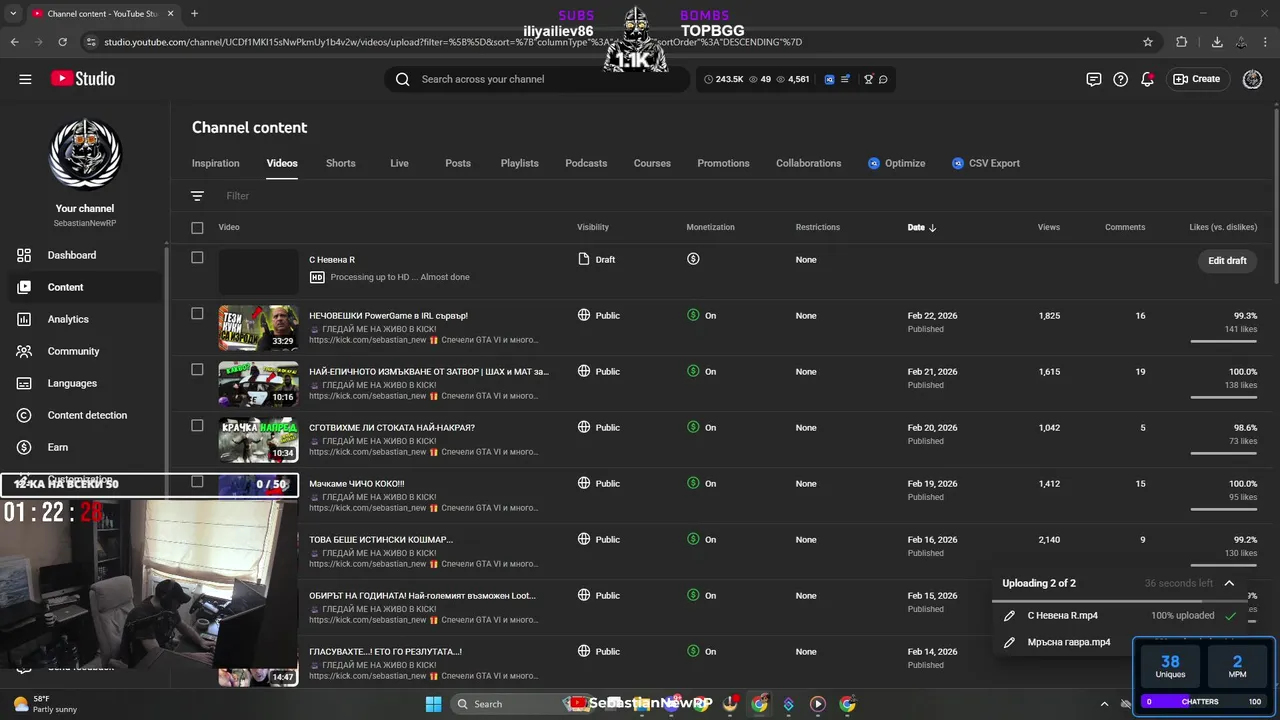The height and width of the screenshot is (720, 1280).
Task: Click the Create button
Action: [x=1197, y=79]
